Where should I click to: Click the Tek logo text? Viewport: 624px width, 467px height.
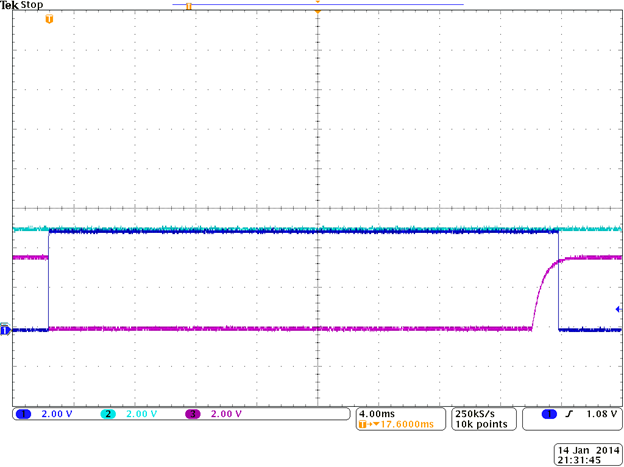tap(9, 6)
